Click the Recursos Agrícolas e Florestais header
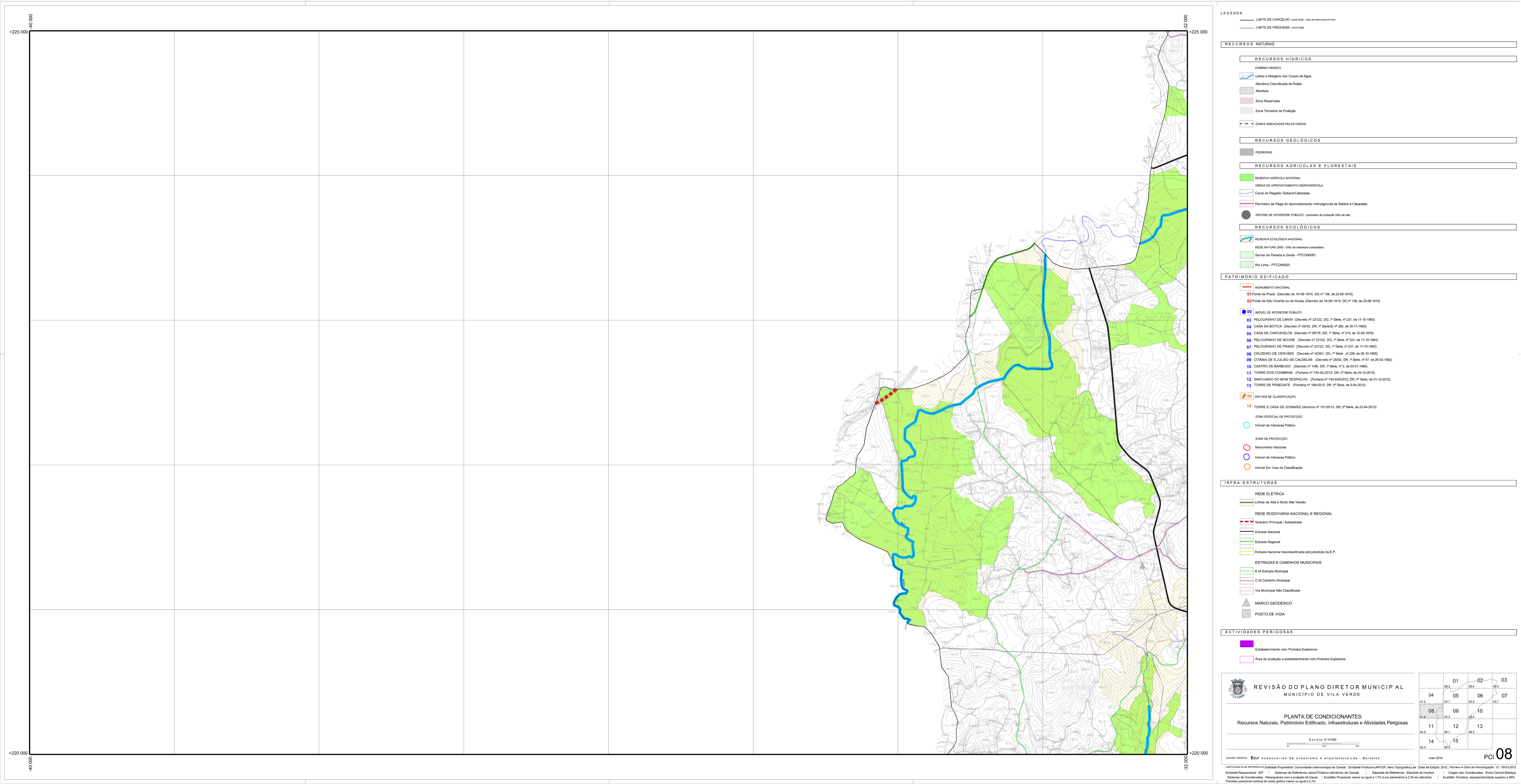 coord(1378,166)
